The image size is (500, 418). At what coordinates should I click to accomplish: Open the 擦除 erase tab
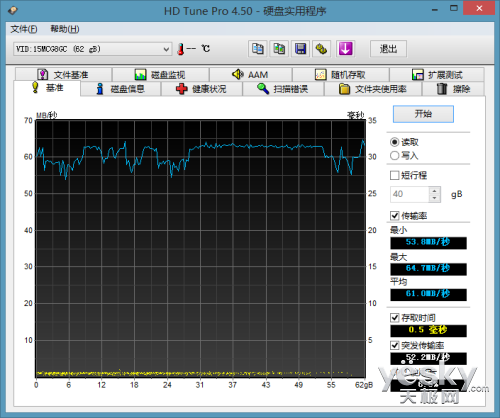(453, 89)
